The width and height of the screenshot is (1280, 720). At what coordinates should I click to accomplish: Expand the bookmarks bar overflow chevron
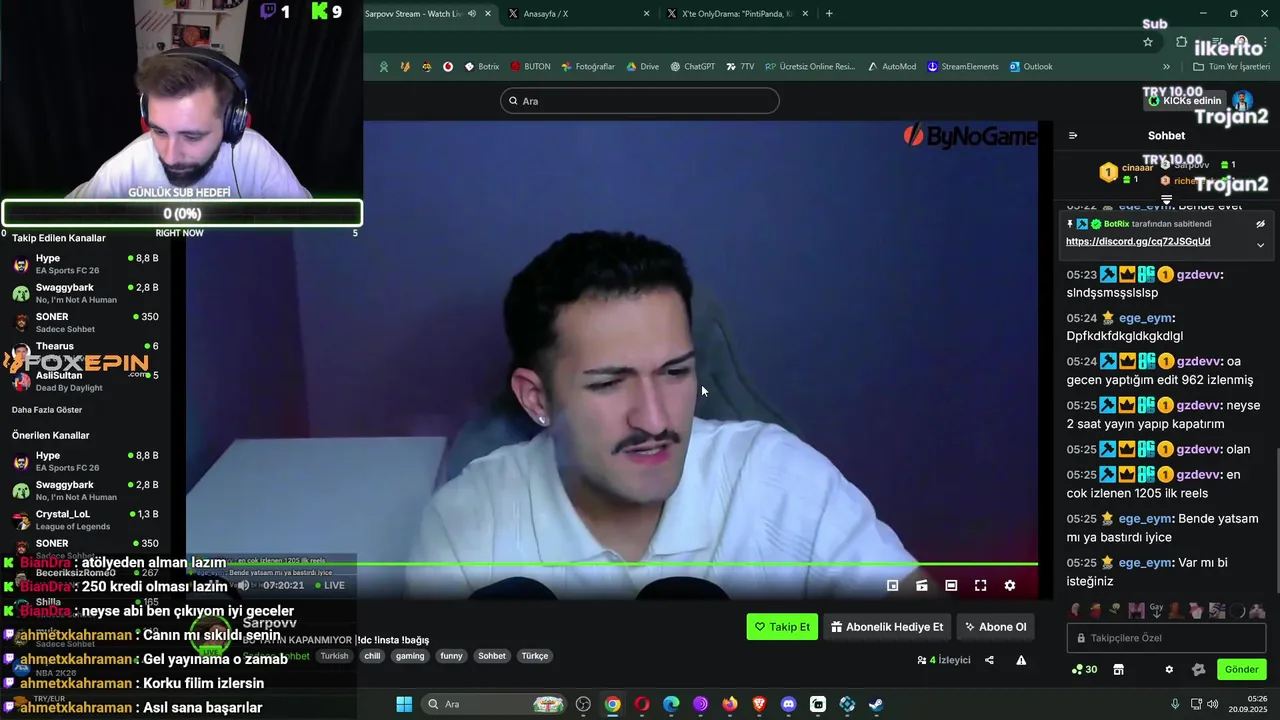point(1166,67)
